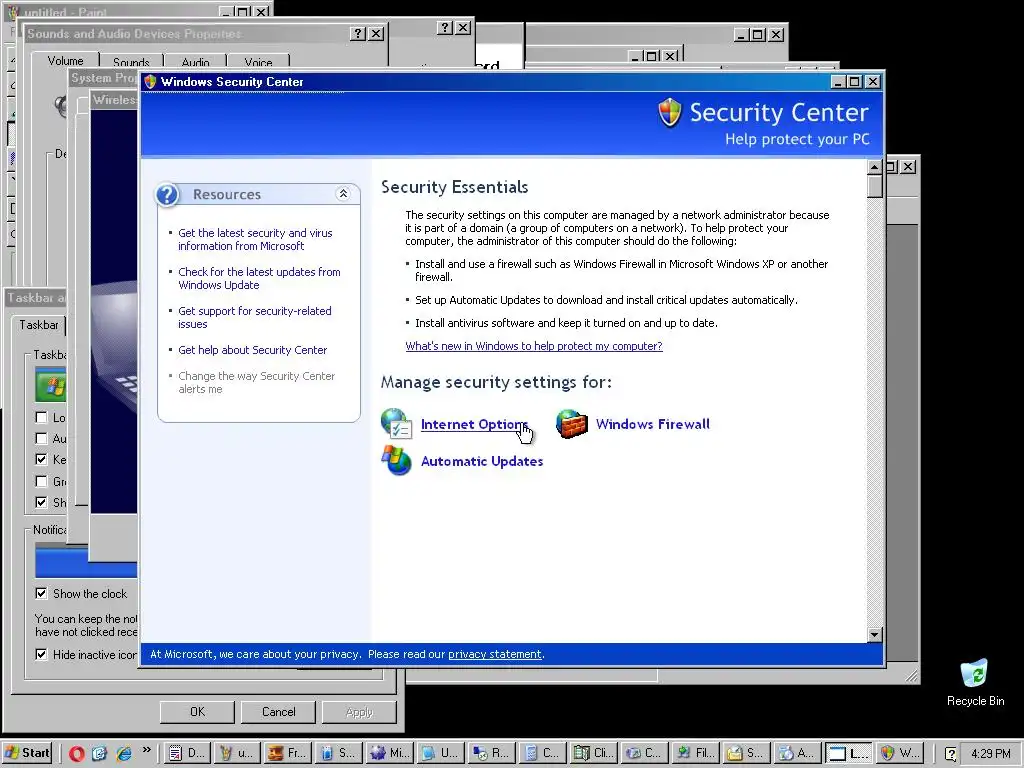Click Cancel in Taskbar properties dialog

pyautogui.click(x=278, y=712)
